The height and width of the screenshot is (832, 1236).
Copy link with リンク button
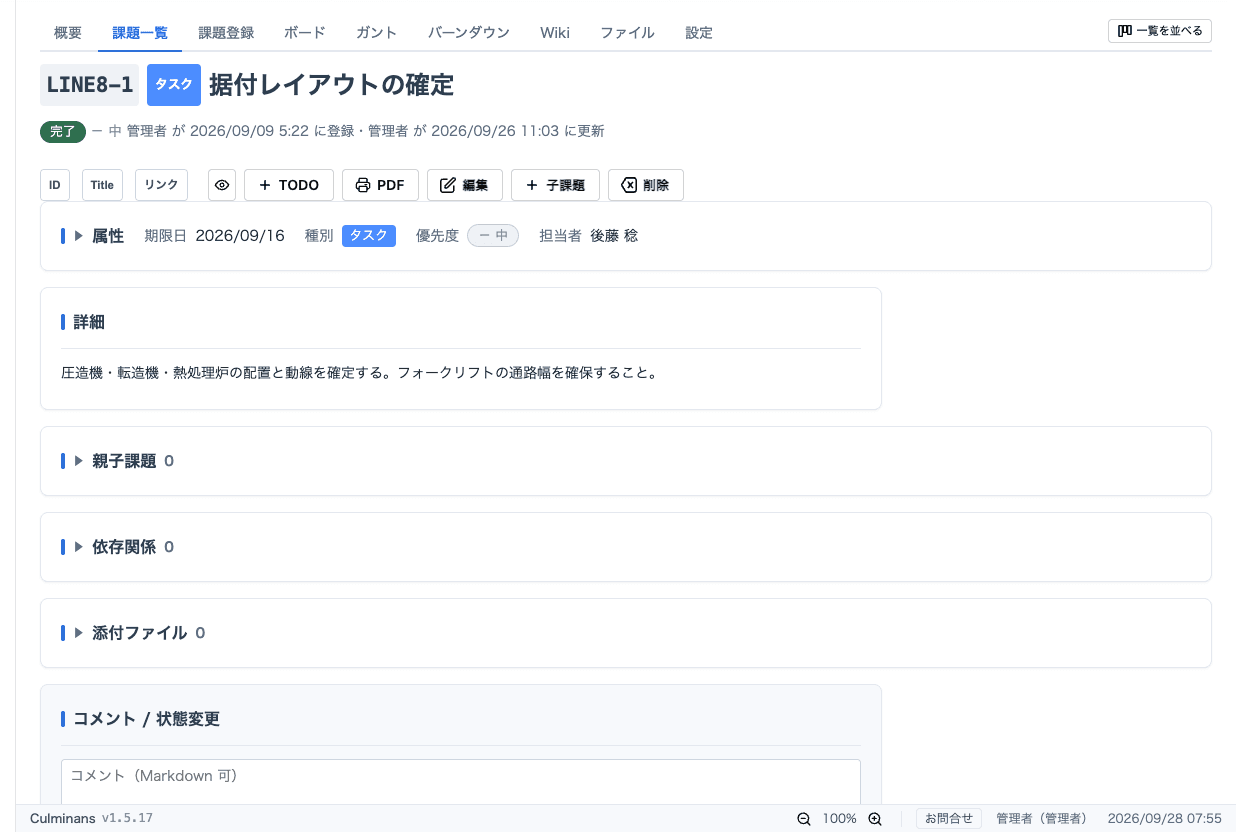(161, 185)
